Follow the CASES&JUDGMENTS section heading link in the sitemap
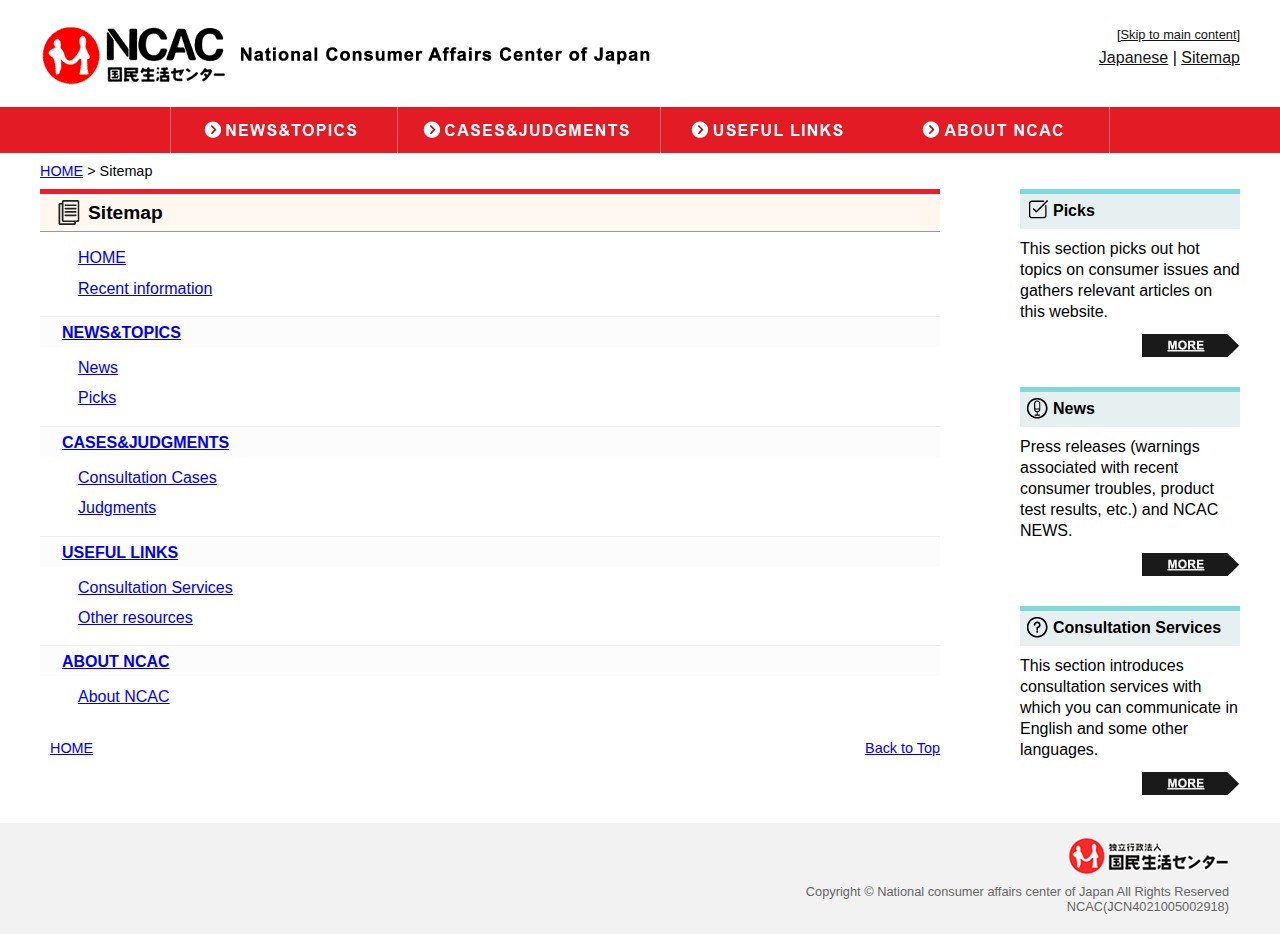The width and height of the screenshot is (1280, 934). point(145,443)
